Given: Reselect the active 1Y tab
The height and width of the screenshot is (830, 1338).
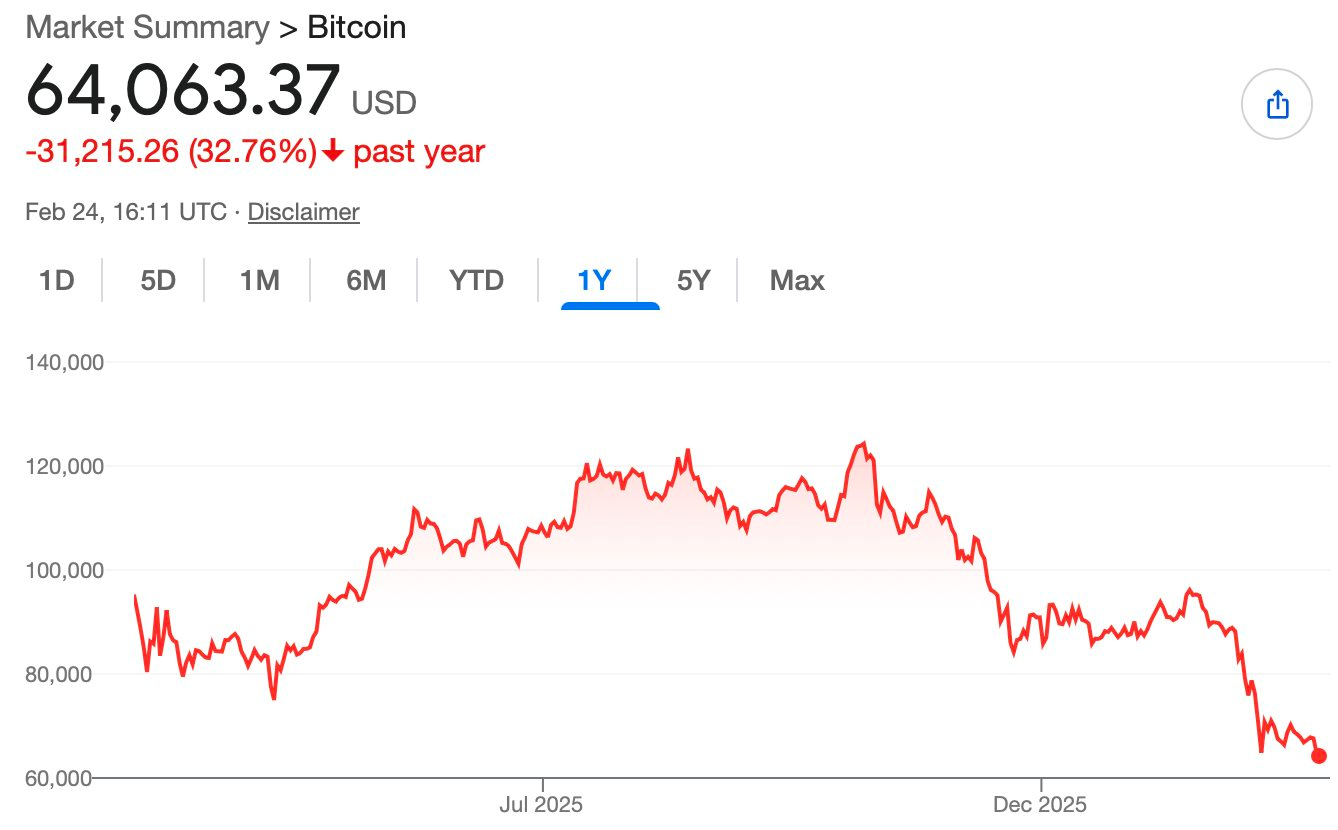Looking at the screenshot, I should (596, 281).
